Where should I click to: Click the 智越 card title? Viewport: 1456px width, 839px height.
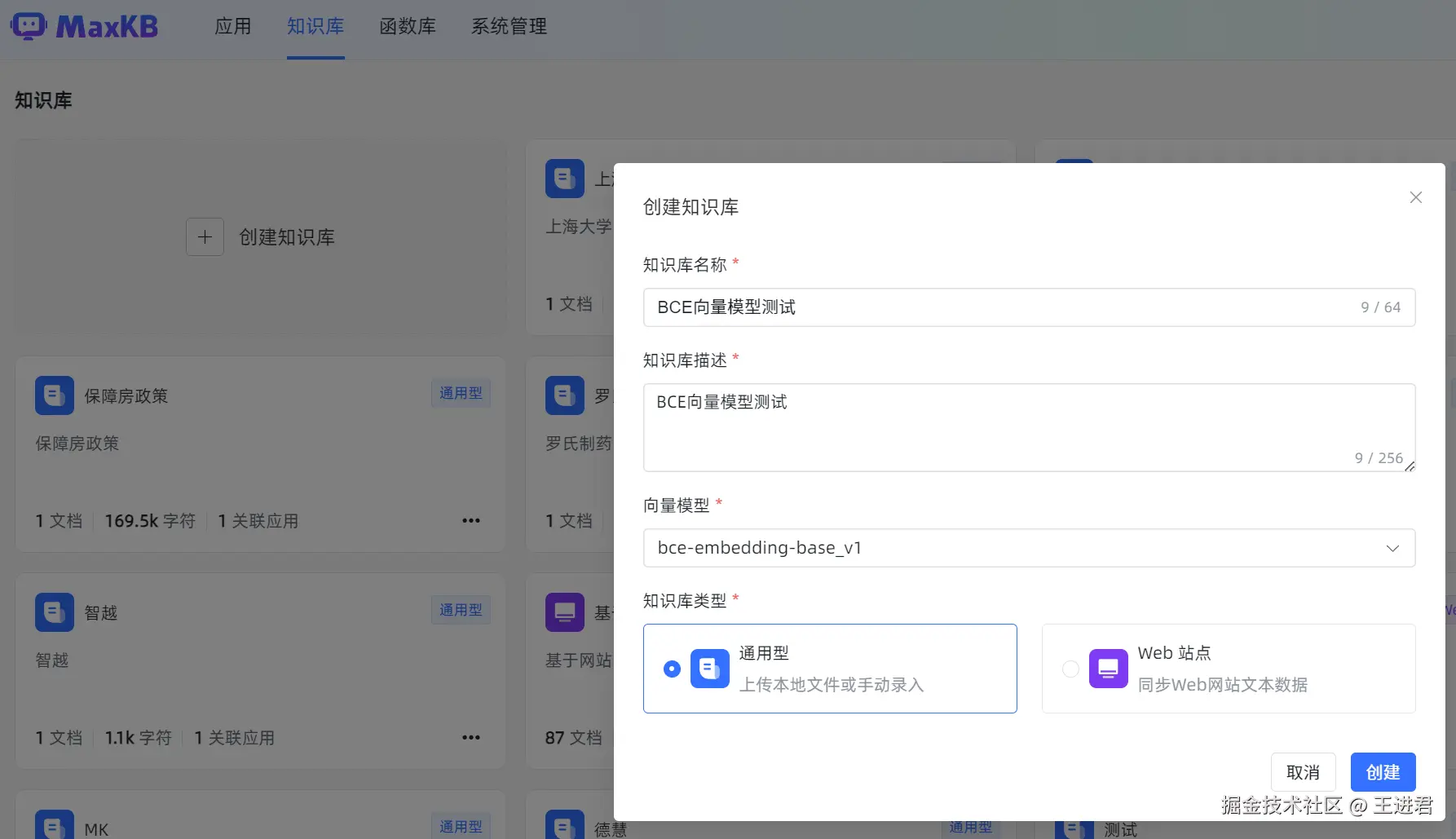pyautogui.click(x=101, y=612)
